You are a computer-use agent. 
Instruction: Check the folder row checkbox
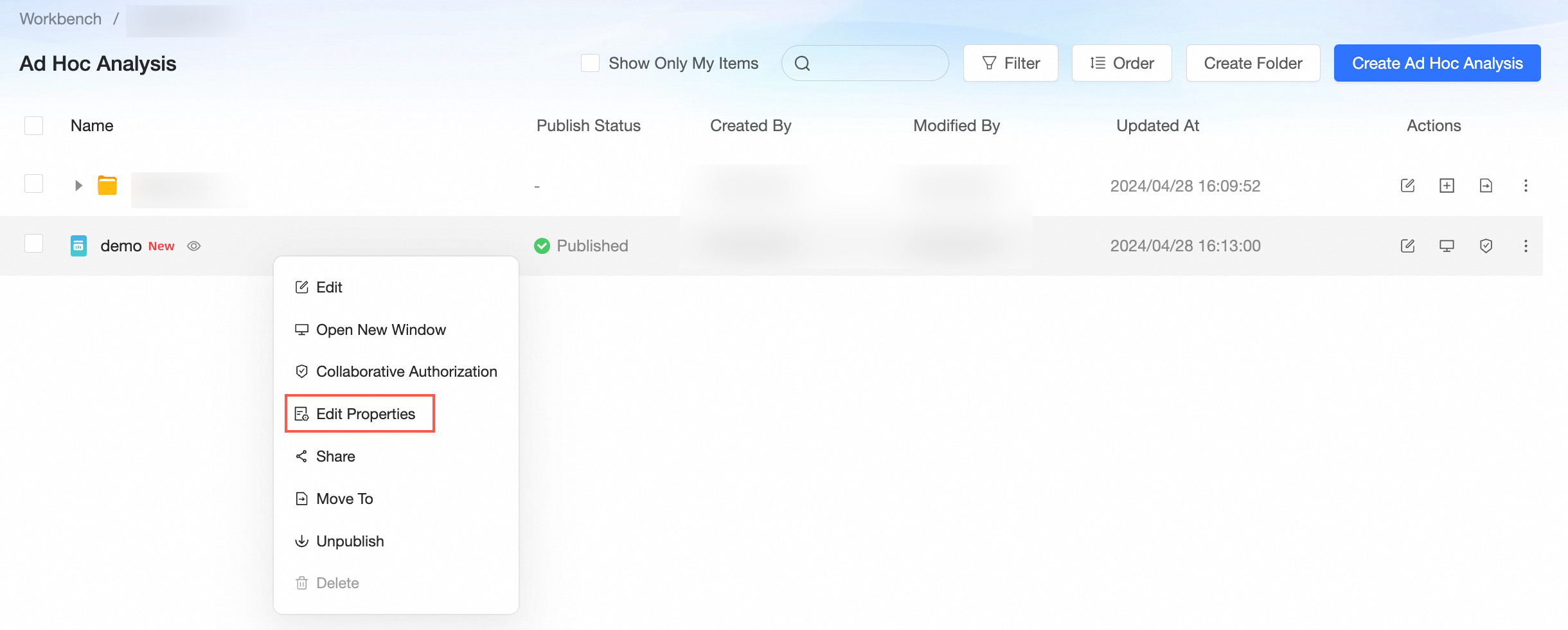33,184
